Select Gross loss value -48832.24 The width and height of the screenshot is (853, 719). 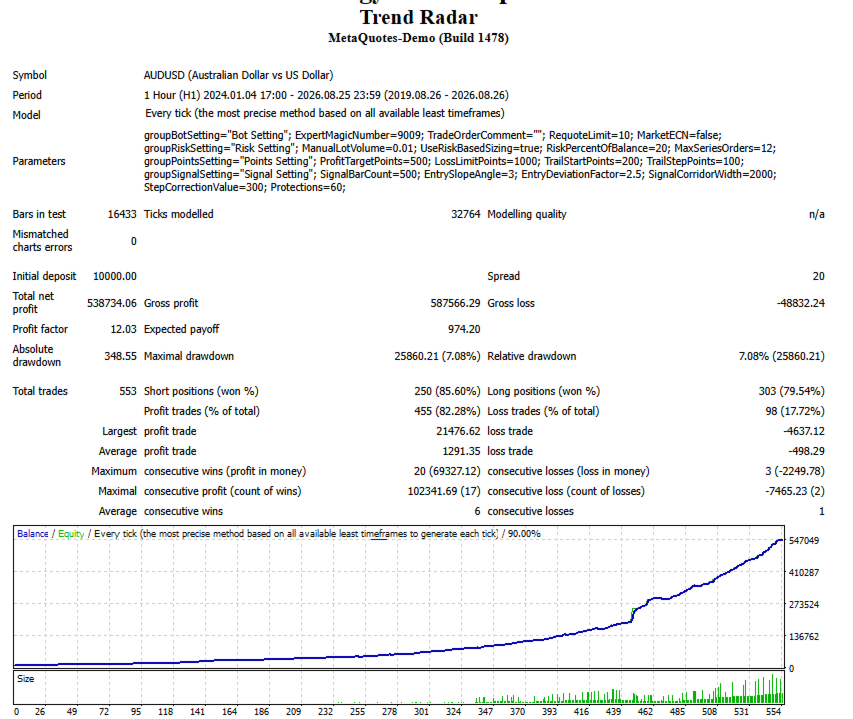801,303
